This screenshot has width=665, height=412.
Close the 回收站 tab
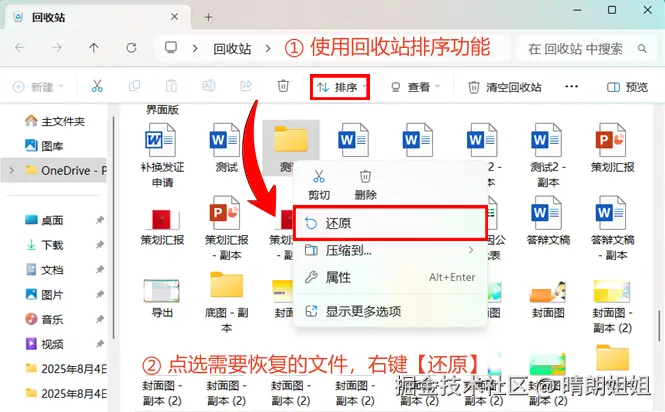[x=174, y=17]
